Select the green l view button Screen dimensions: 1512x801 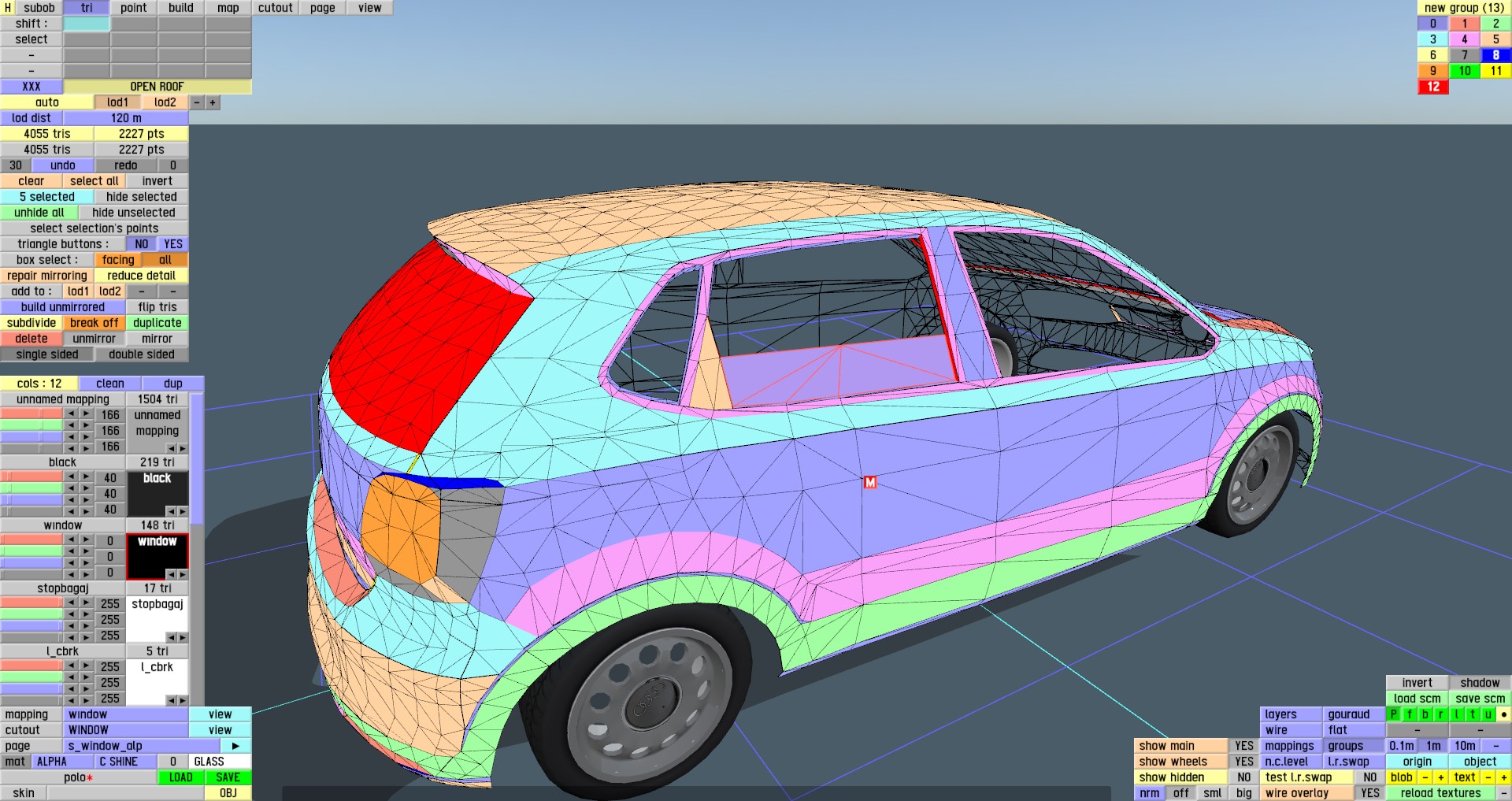click(1457, 714)
